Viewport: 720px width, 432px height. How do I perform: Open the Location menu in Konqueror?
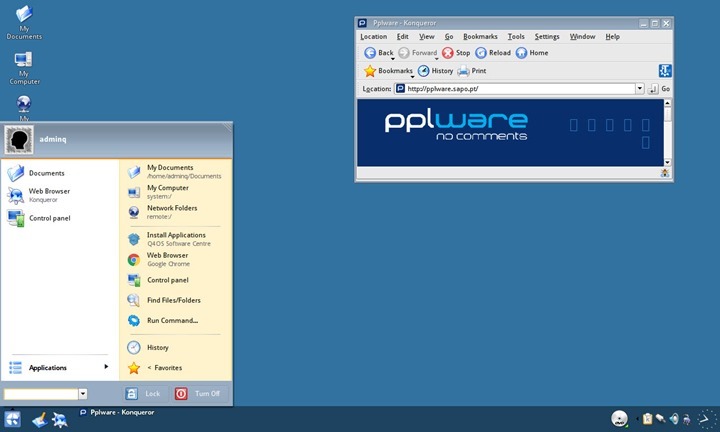(373, 37)
